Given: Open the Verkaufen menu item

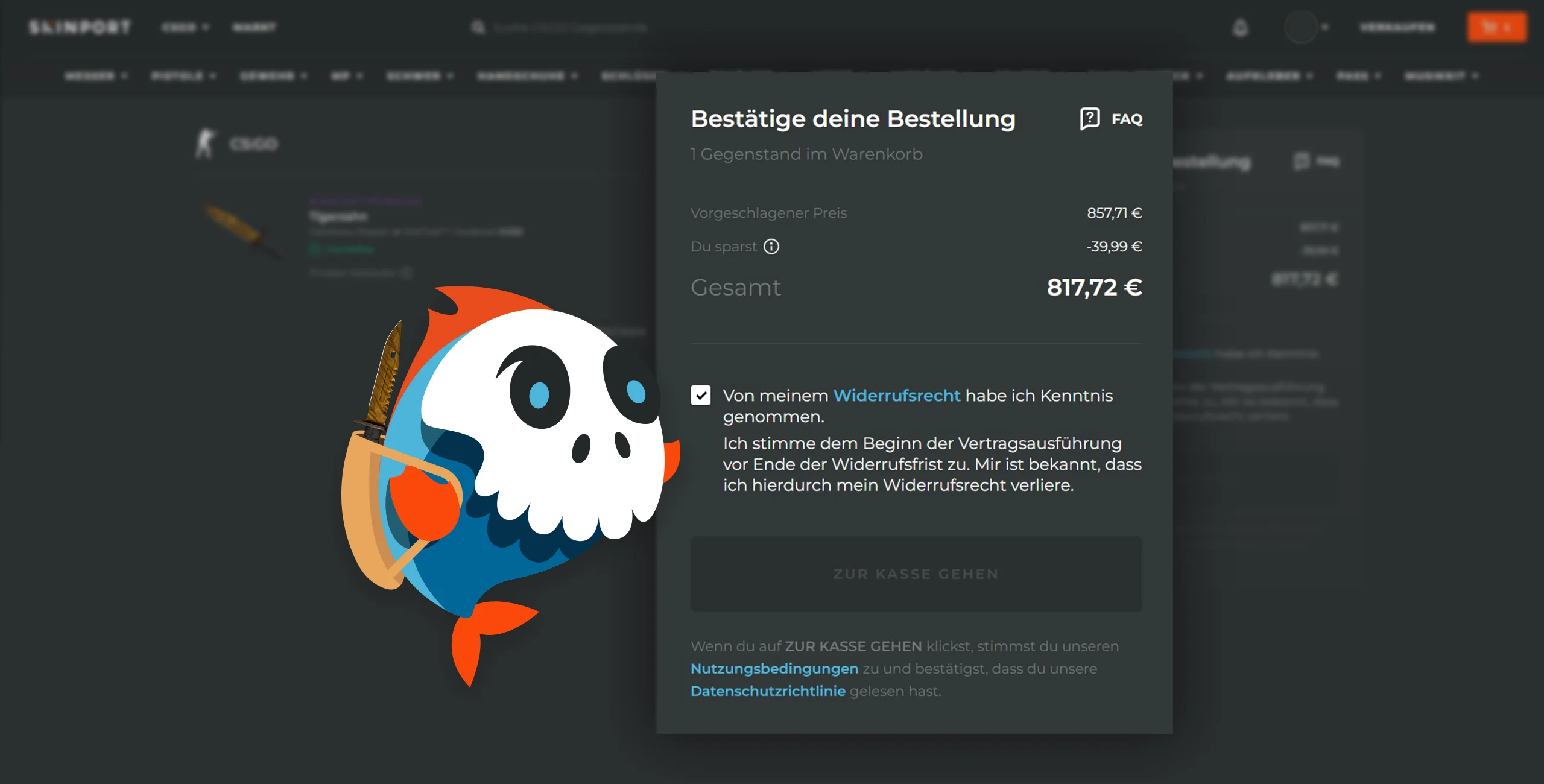Looking at the screenshot, I should (x=1397, y=27).
